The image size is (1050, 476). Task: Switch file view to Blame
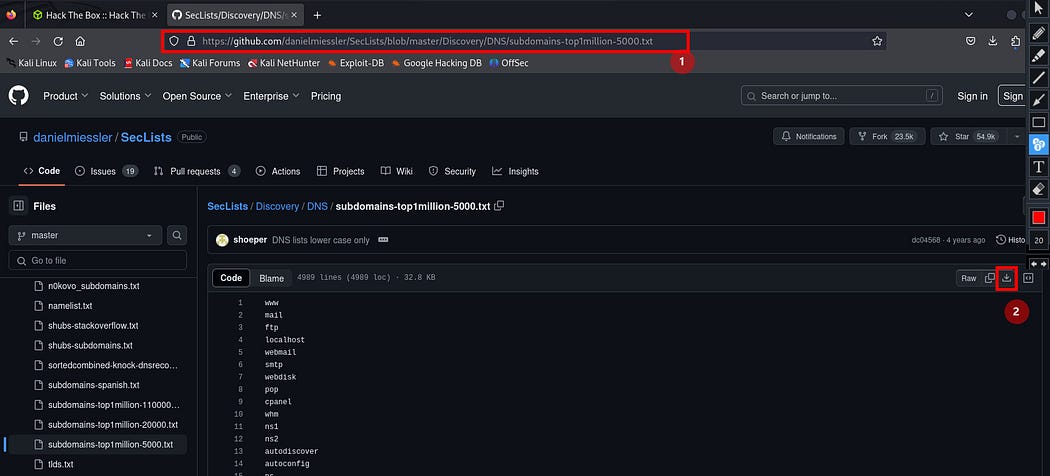pos(271,279)
